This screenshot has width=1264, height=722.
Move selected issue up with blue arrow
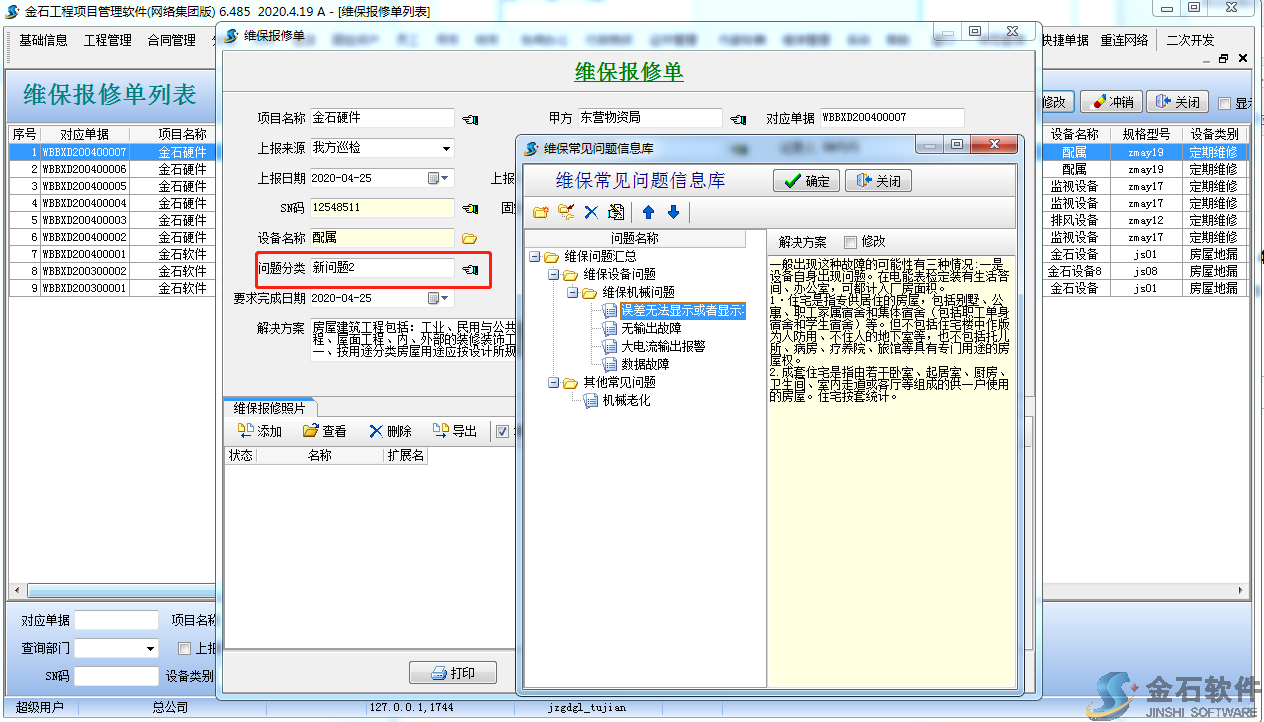649,212
